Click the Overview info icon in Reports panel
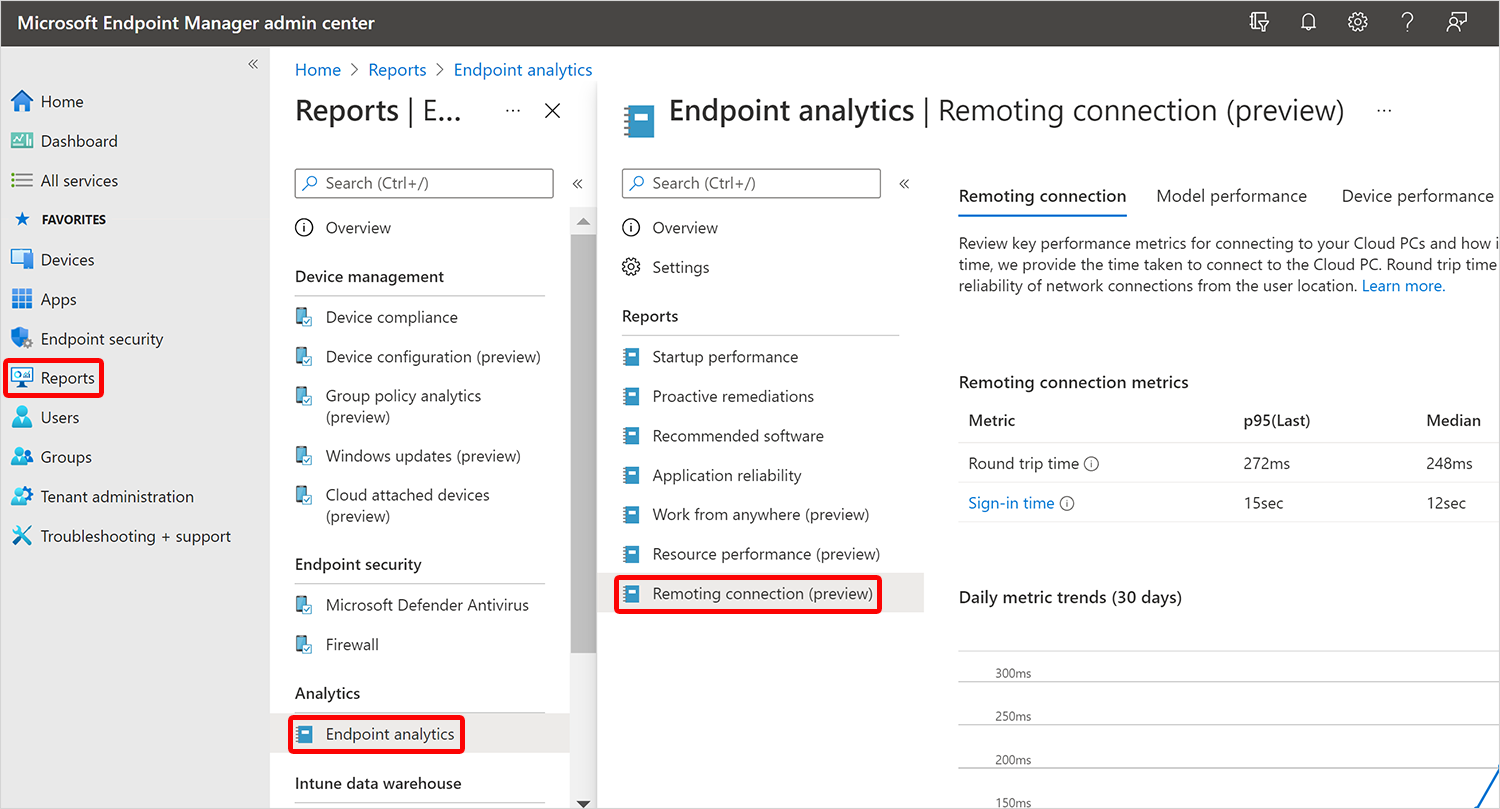 304,228
